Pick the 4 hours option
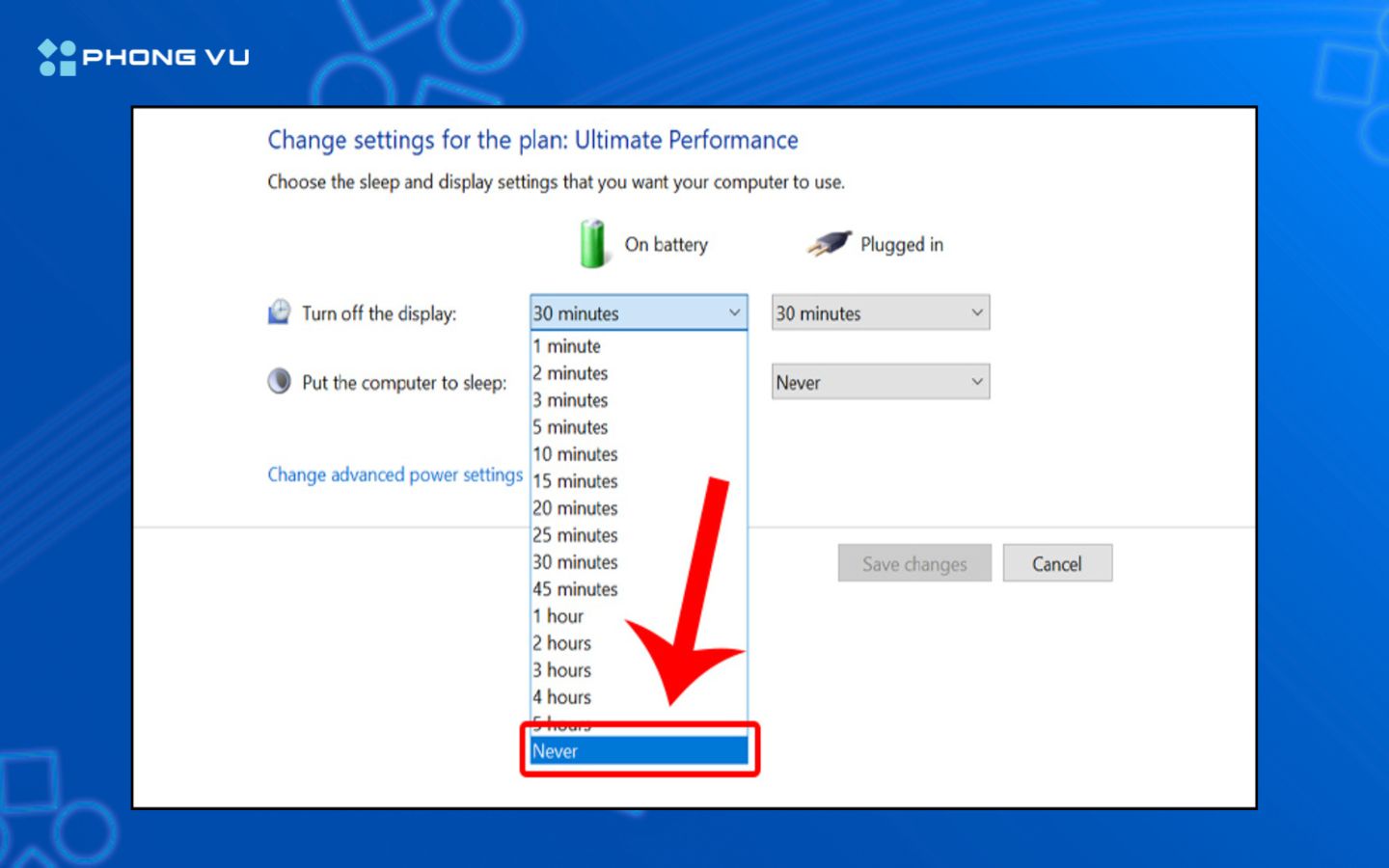Image resolution: width=1389 pixels, height=868 pixels. (x=562, y=697)
